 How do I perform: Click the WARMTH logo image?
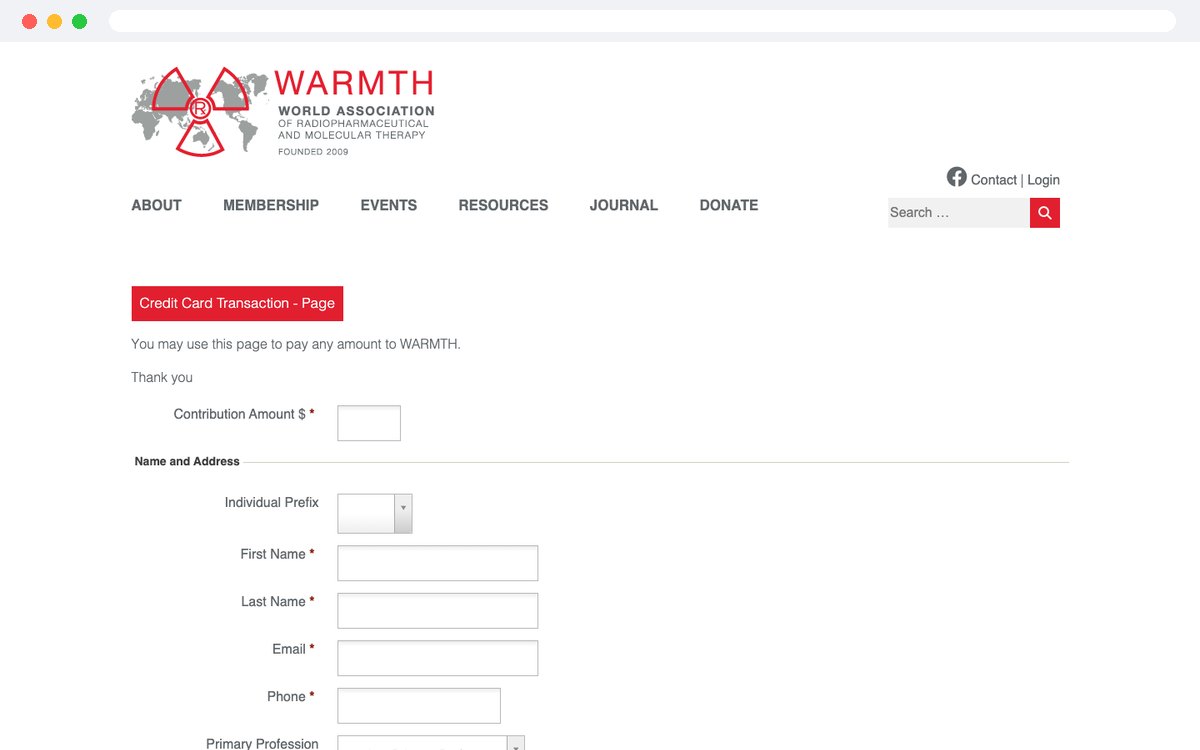pyautogui.click(x=283, y=111)
